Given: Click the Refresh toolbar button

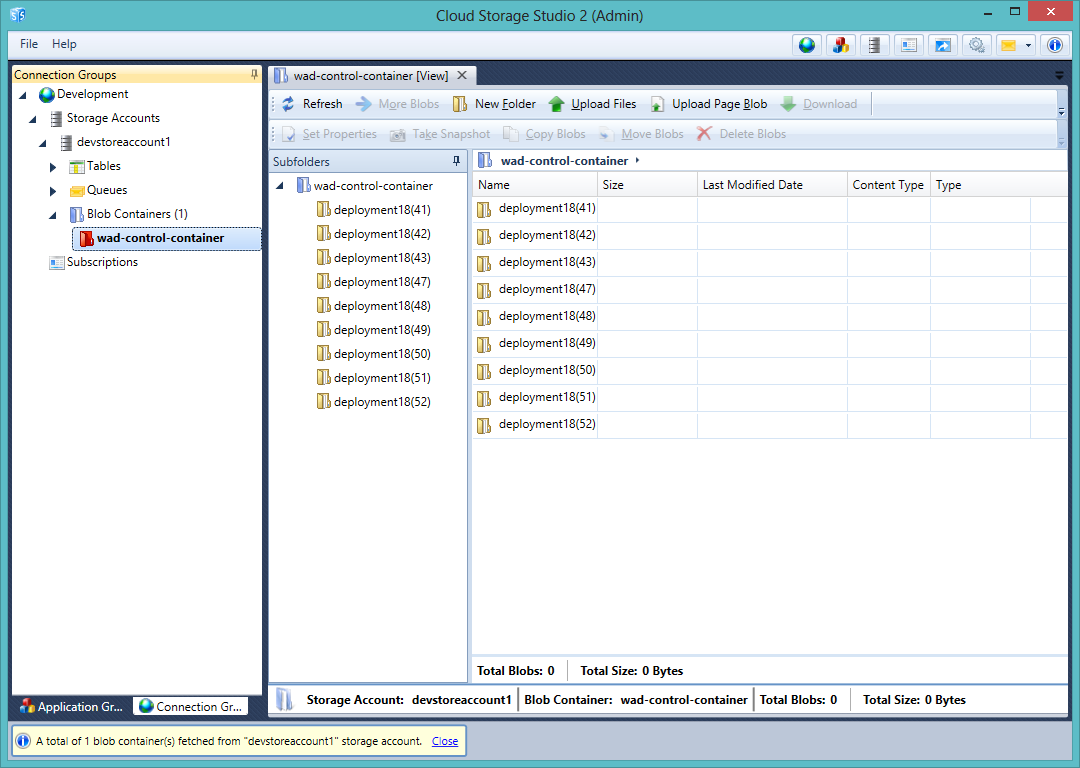Looking at the screenshot, I should tap(312, 104).
